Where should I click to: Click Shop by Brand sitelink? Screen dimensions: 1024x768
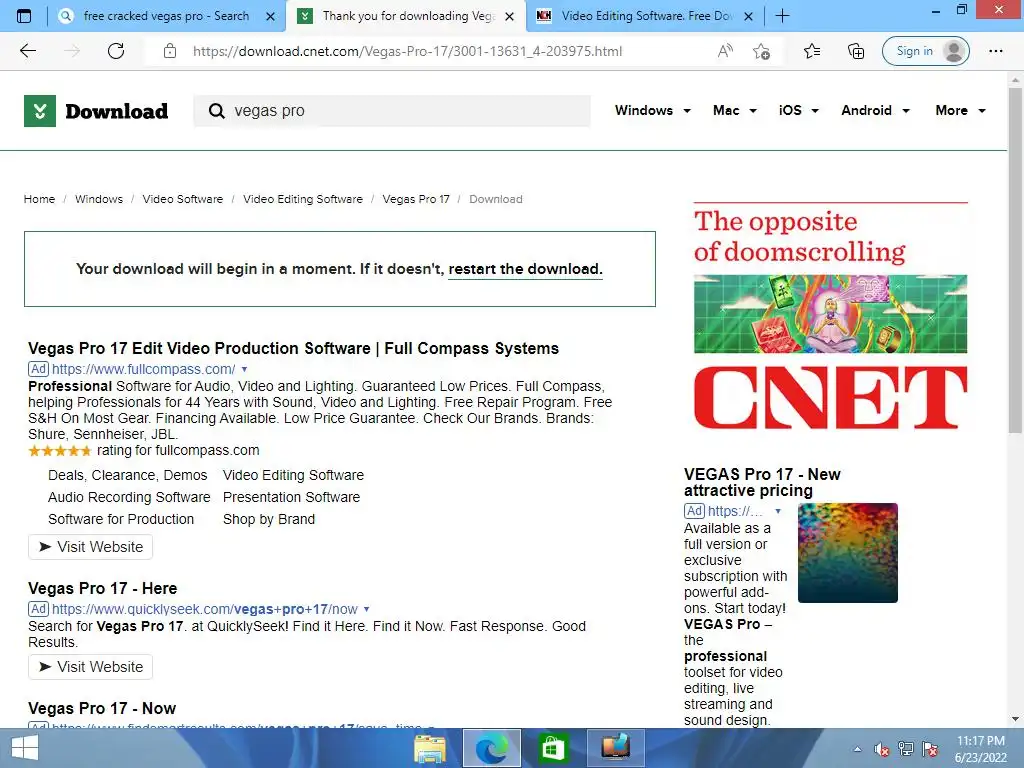point(269,519)
